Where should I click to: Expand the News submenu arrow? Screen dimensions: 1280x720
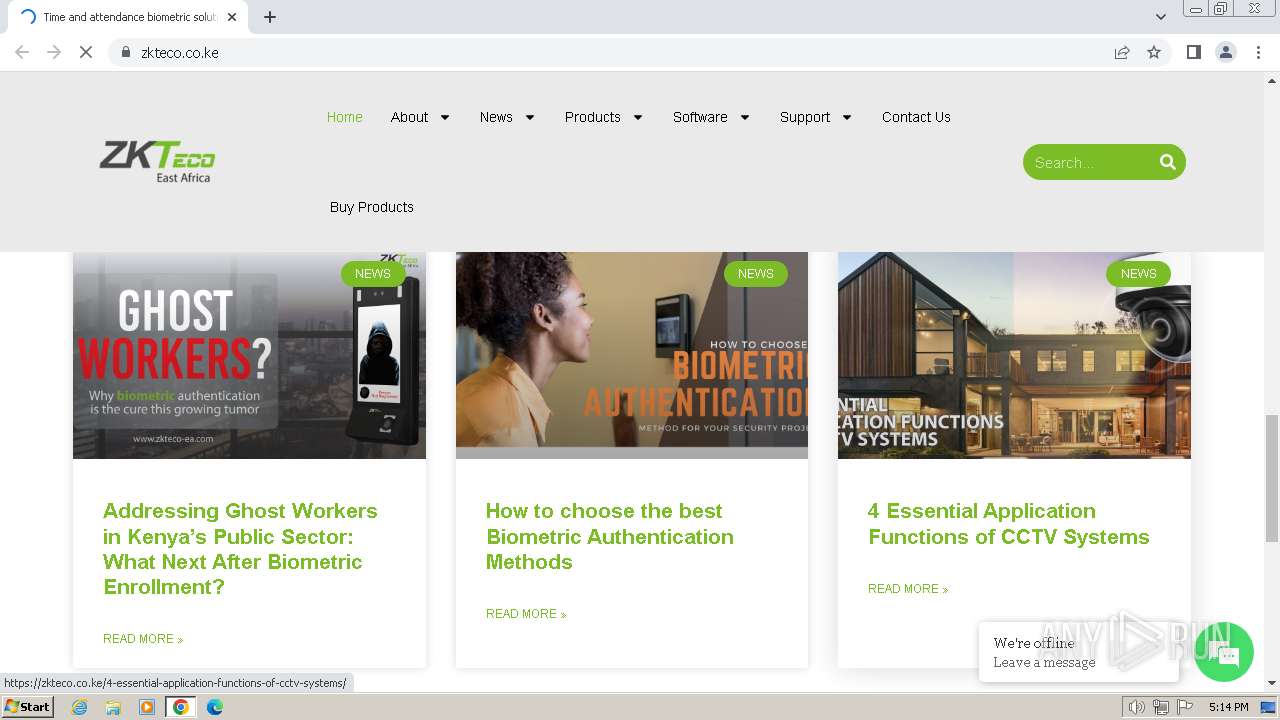pyautogui.click(x=530, y=117)
